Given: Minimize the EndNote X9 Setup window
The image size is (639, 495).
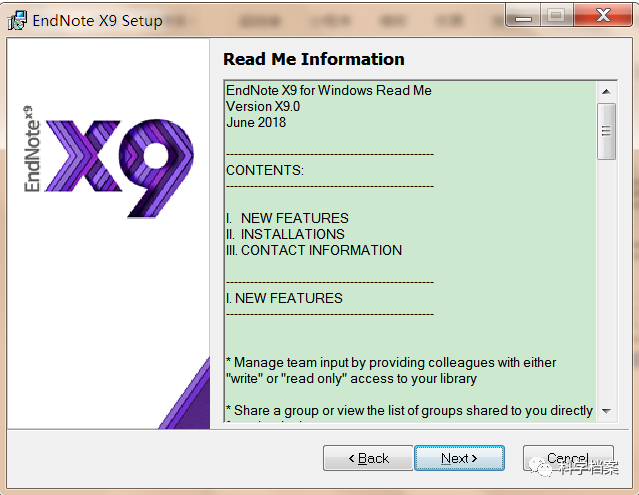Looking at the screenshot, I should pyautogui.click(x=523, y=16).
